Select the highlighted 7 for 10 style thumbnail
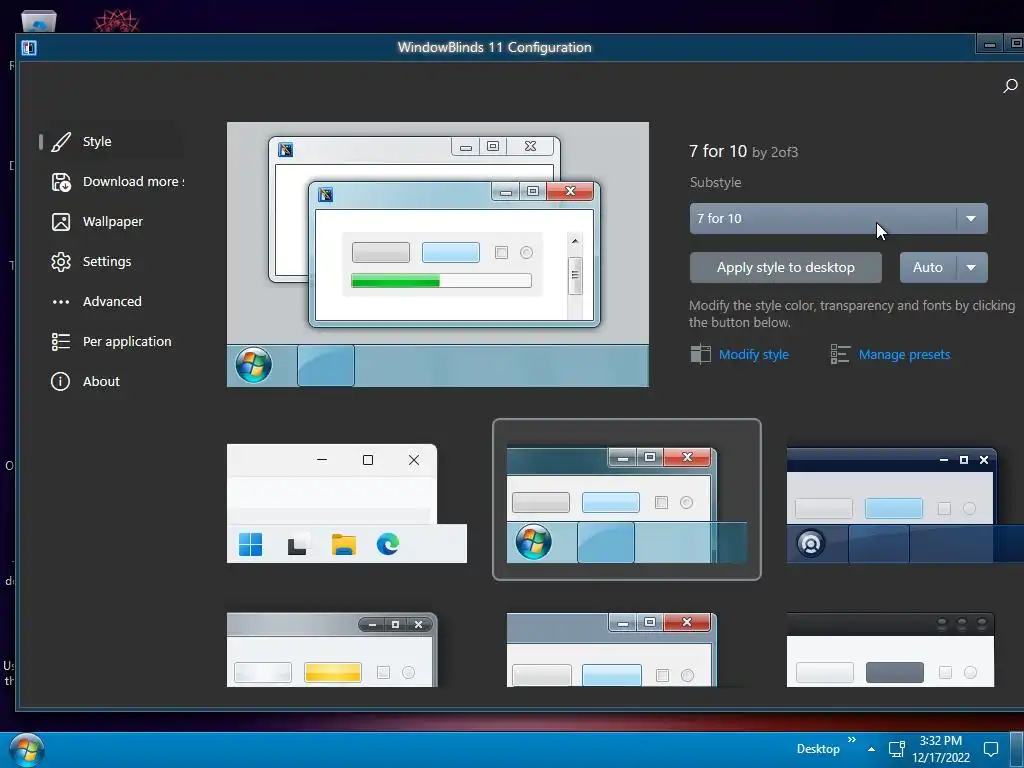 [x=626, y=500]
